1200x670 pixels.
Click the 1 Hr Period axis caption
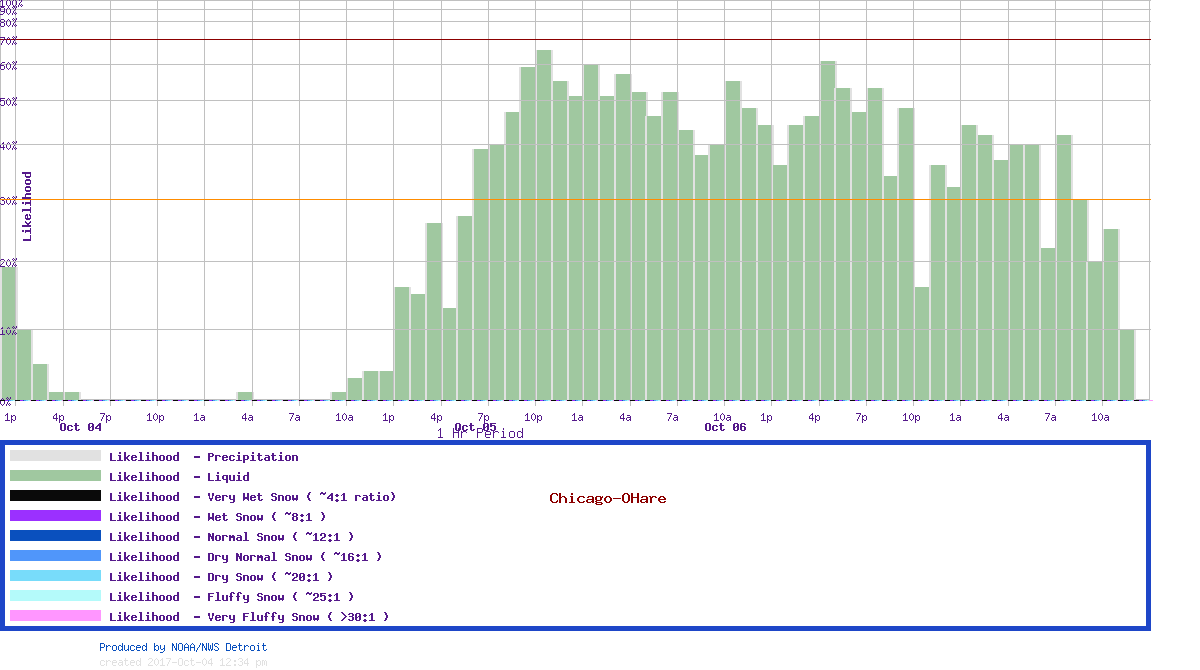click(480, 434)
